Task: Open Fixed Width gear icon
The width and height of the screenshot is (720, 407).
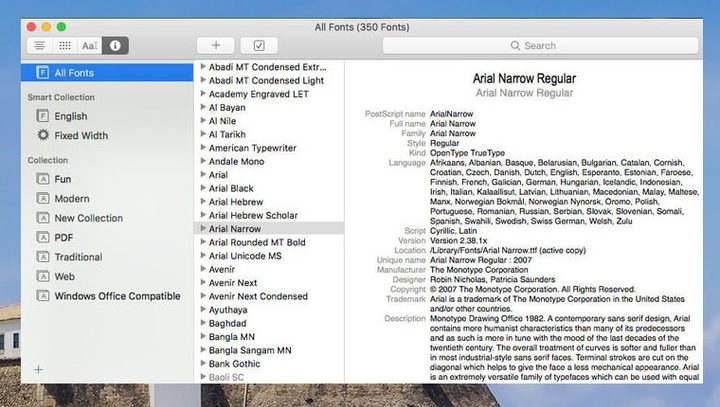Action: [43, 135]
